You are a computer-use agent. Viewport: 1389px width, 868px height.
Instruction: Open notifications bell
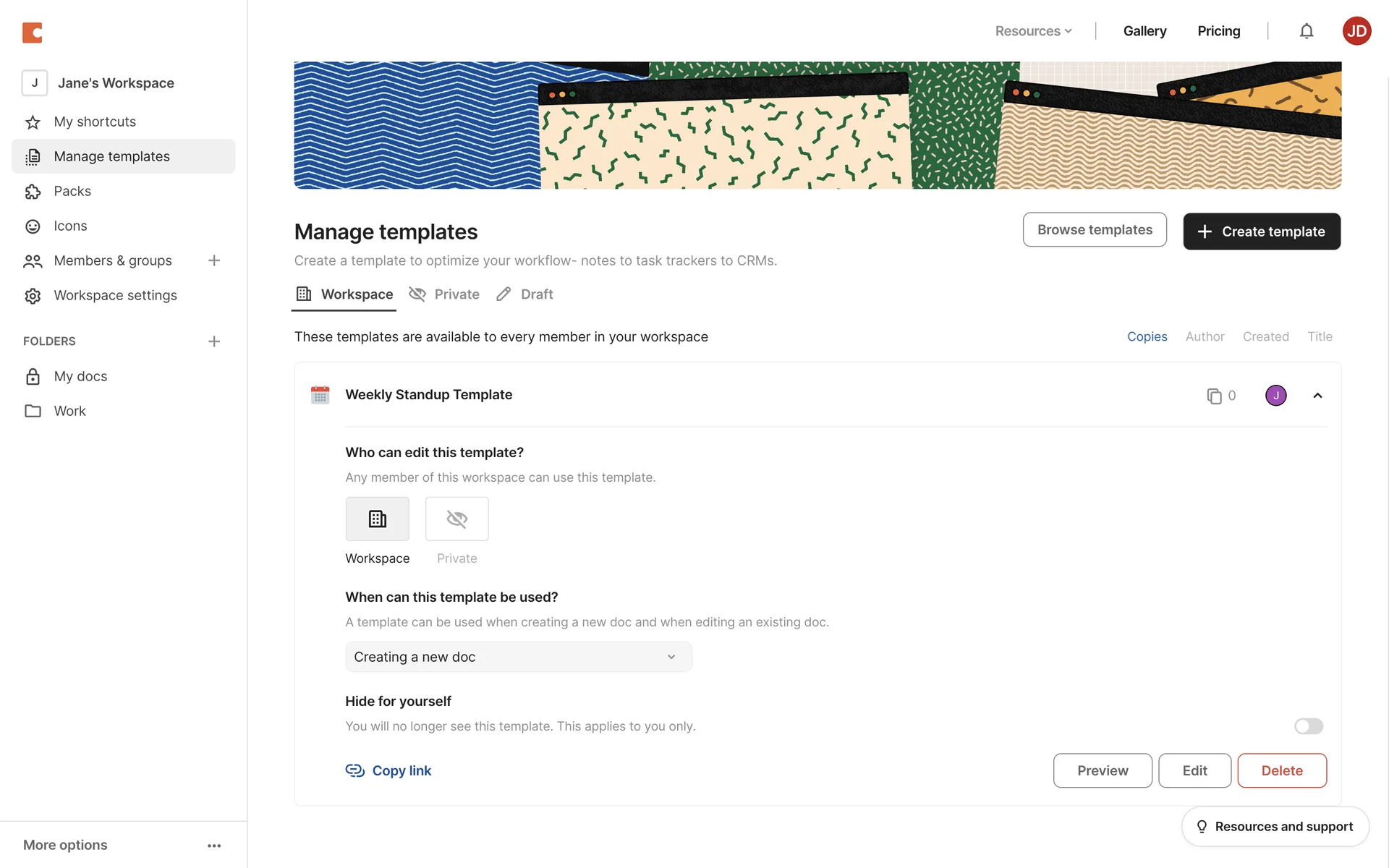[x=1306, y=31]
